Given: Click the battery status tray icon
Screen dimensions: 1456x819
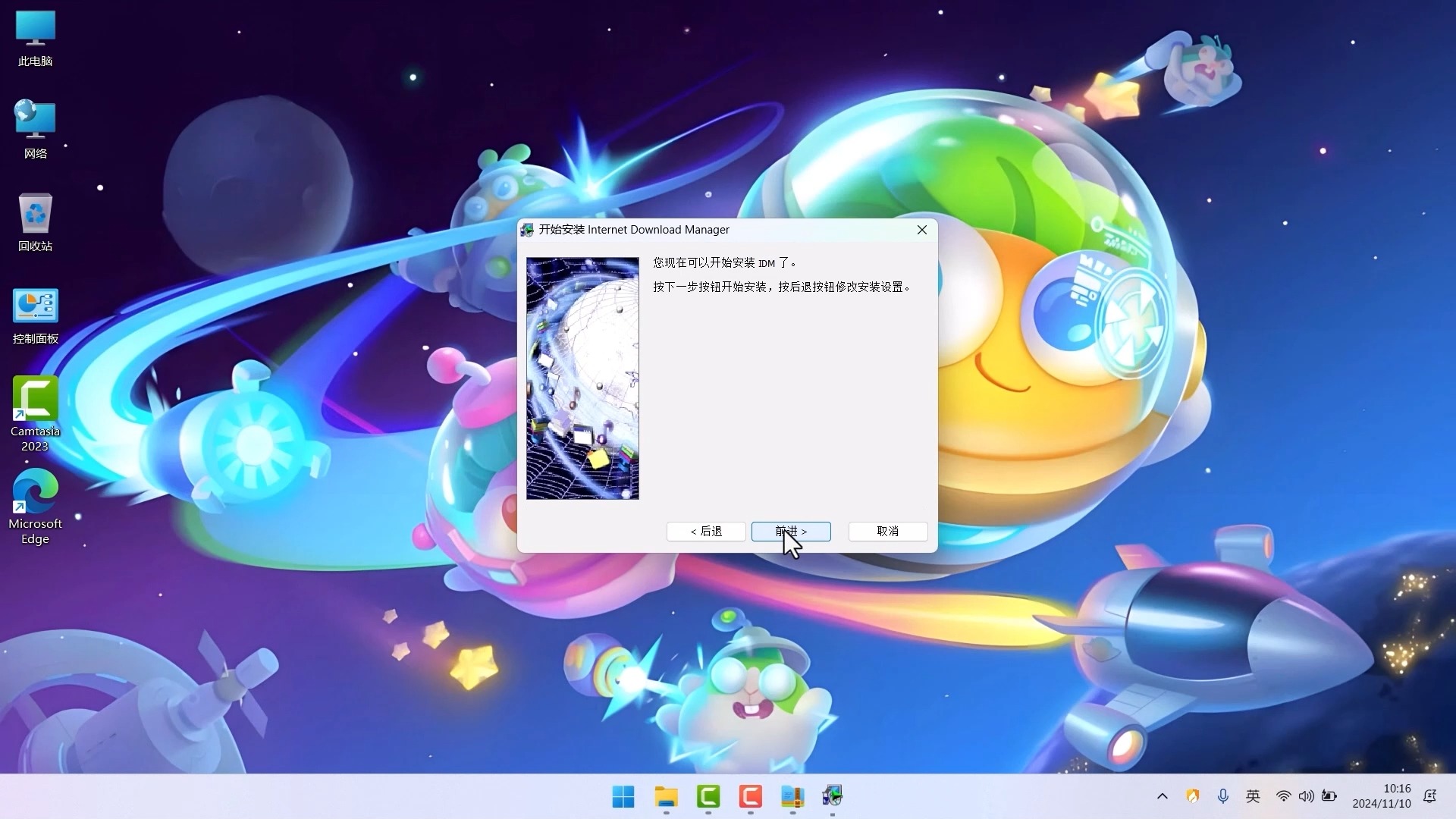Looking at the screenshot, I should (1329, 796).
